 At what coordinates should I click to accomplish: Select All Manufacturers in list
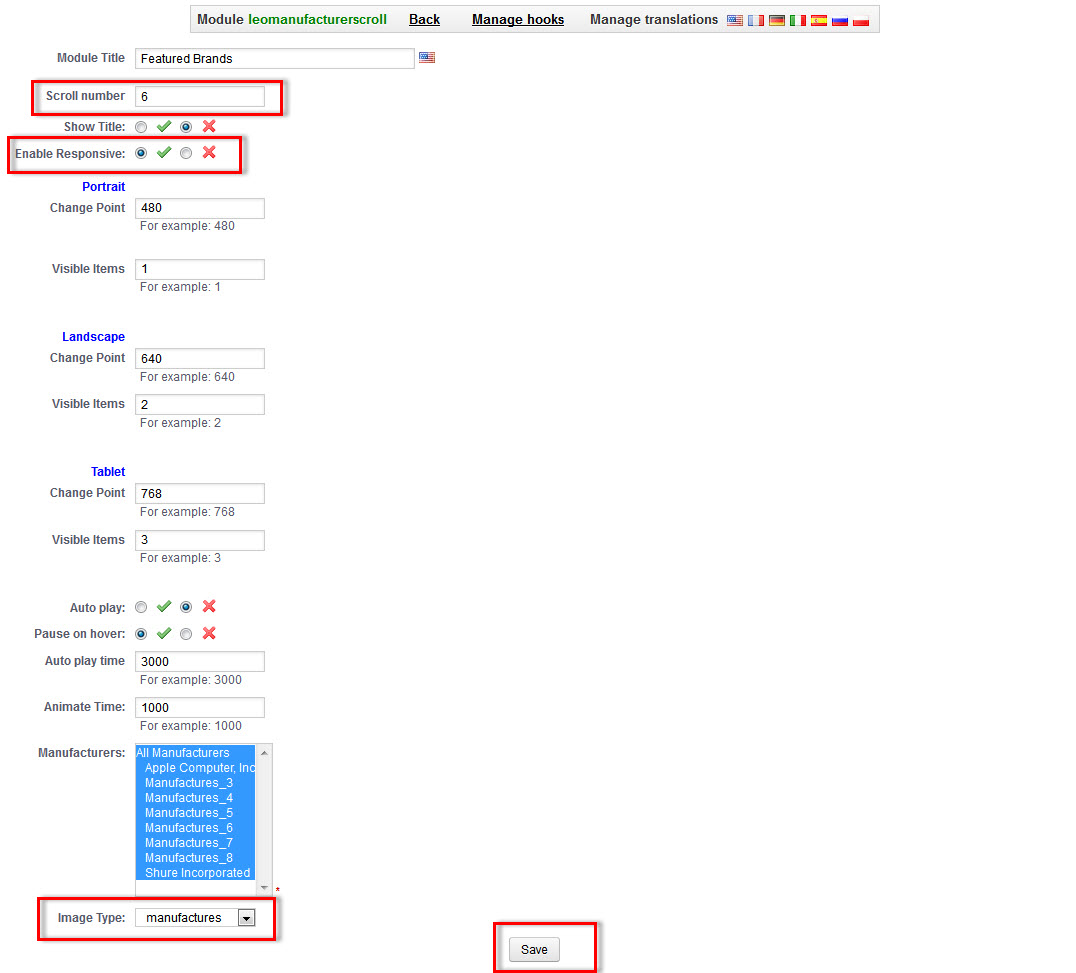coord(196,753)
